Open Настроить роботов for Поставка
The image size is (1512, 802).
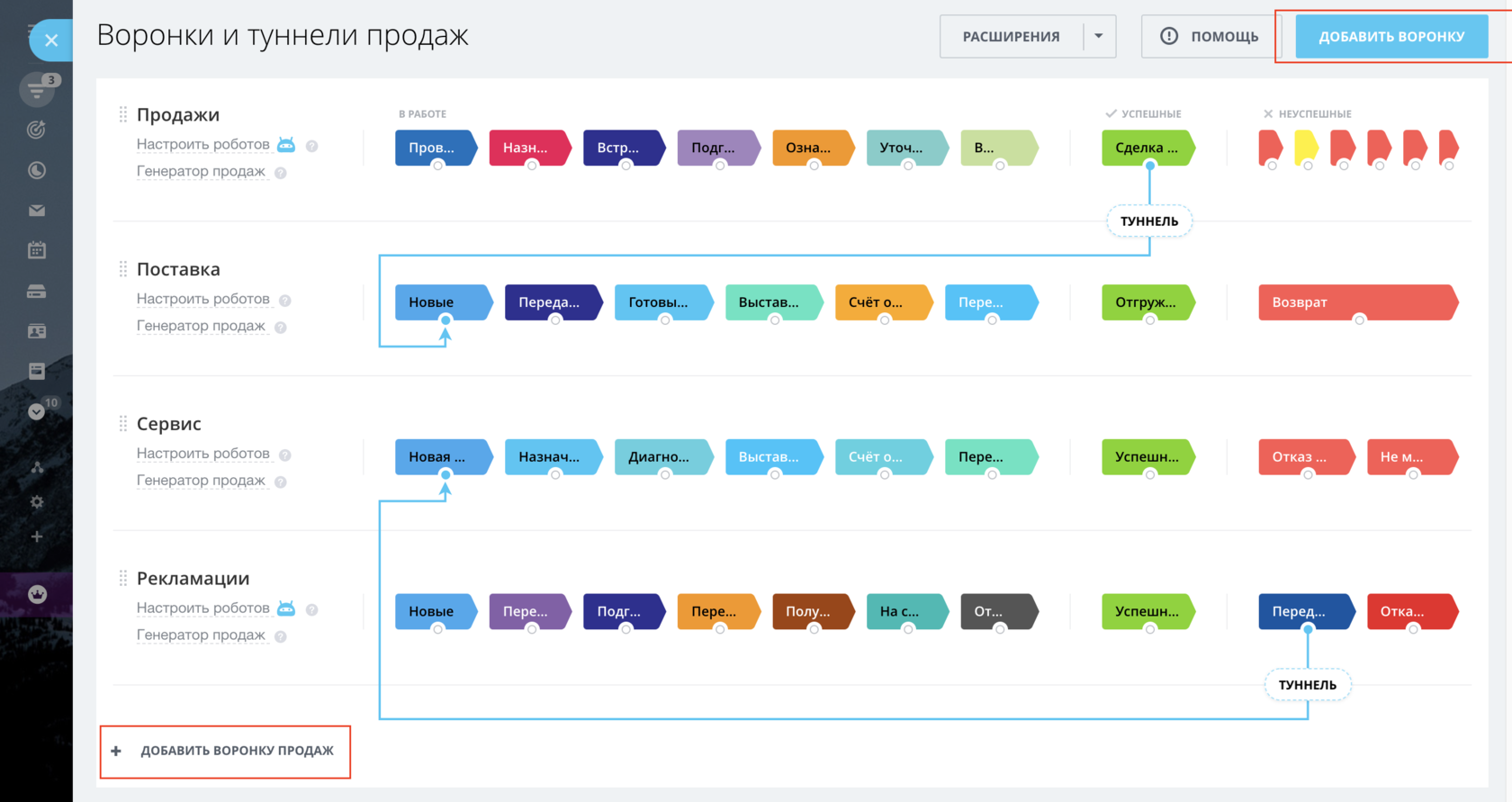[x=203, y=299]
